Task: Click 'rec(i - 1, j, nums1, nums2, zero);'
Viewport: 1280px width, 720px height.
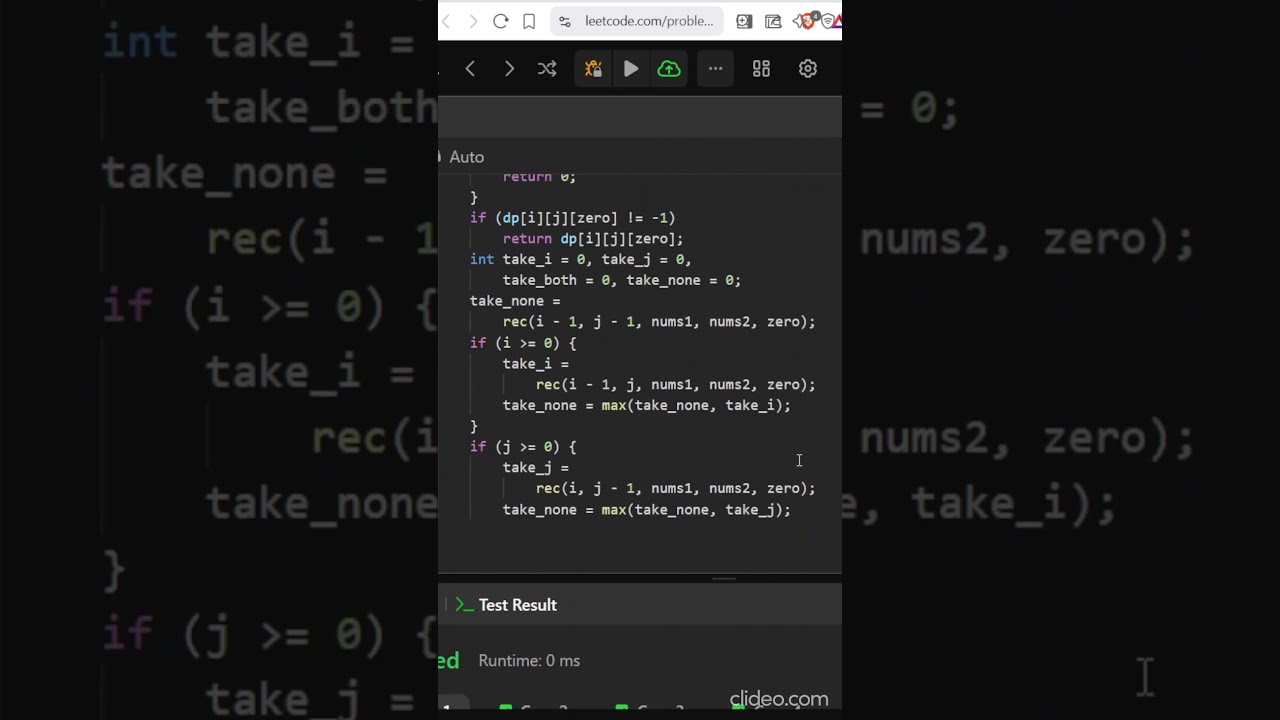Action: 675,384
